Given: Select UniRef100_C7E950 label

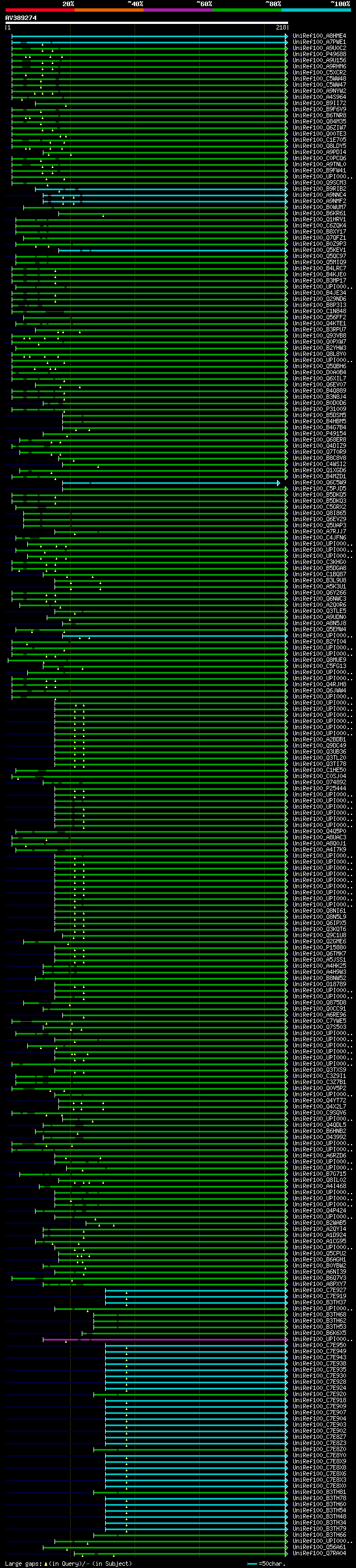Looking at the screenshot, I should (319, 1345).
